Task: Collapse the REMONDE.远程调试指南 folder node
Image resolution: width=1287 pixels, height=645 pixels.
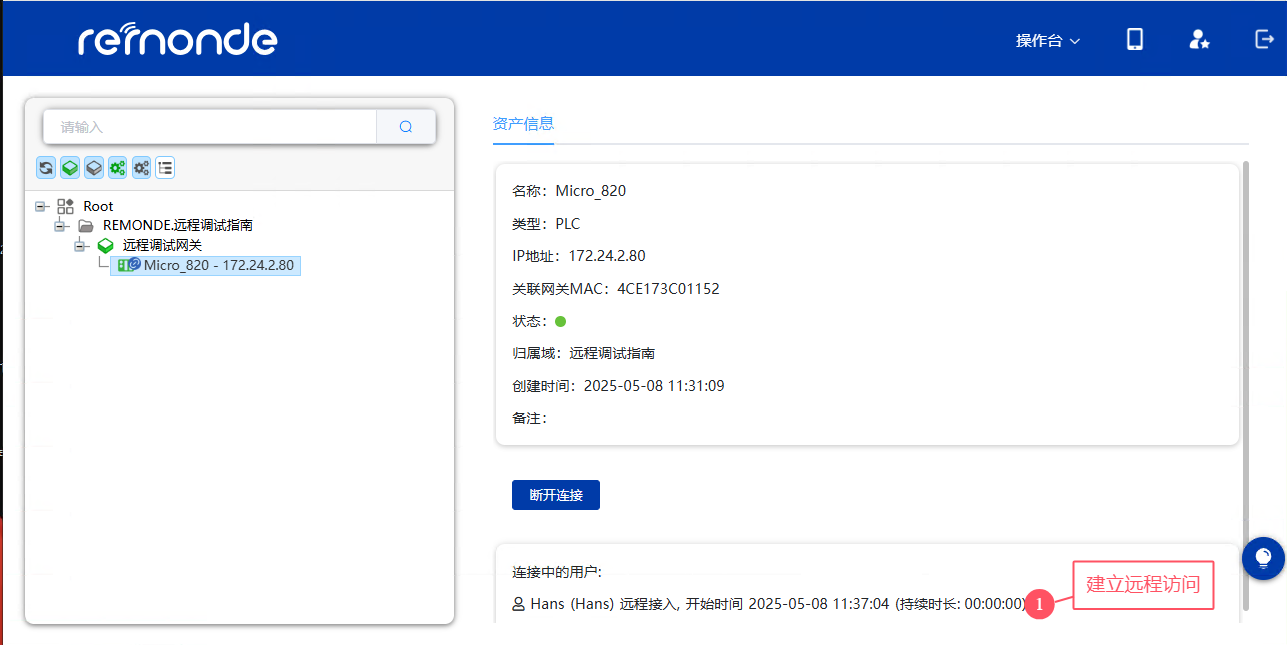Action: [60, 226]
